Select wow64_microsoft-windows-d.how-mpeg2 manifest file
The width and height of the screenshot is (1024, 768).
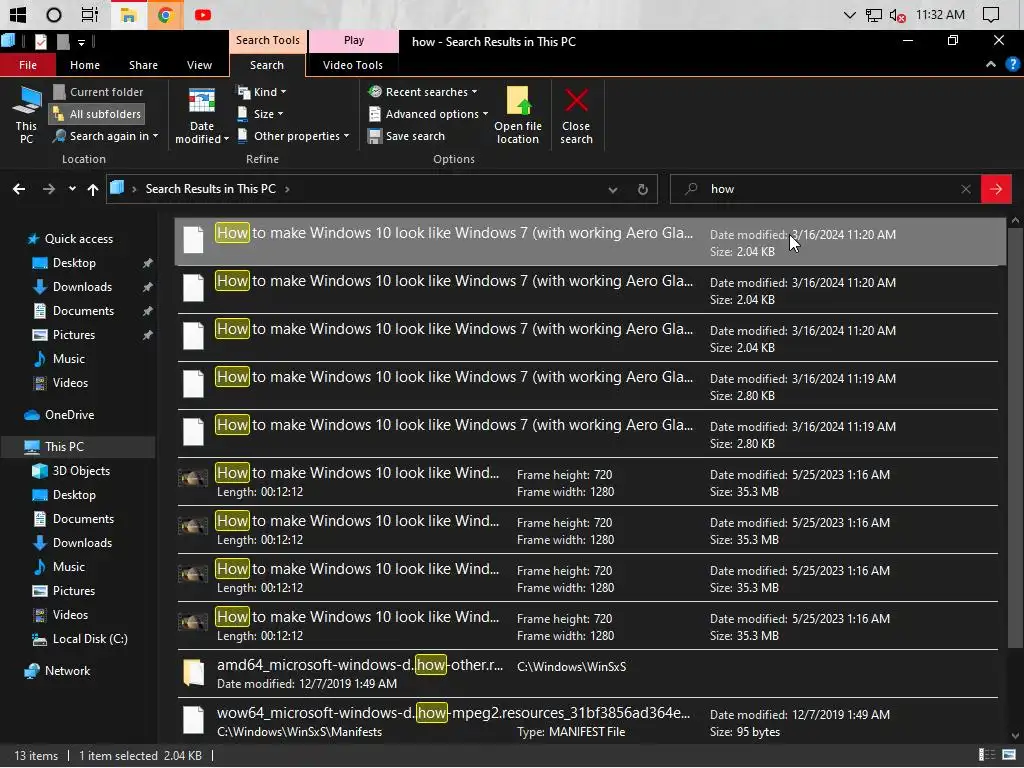pyautogui.click(x=586, y=722)
